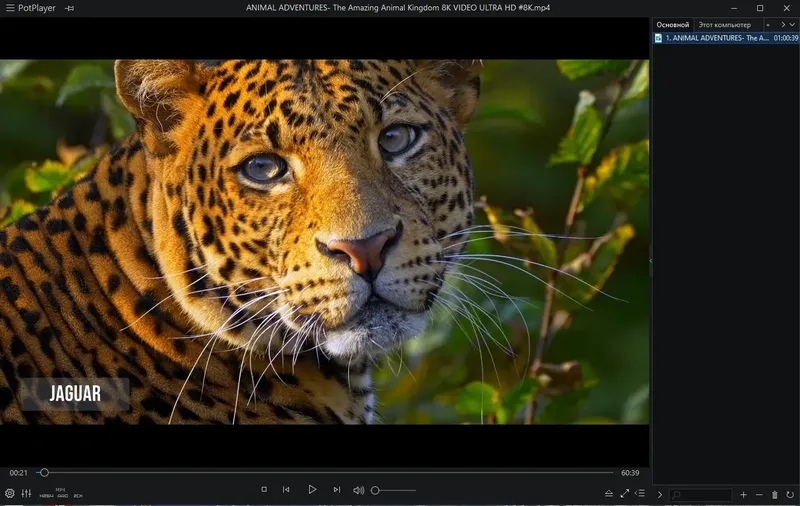The height and width of the screenshot is (506, 800).
Task: Add an item with the plus icon
Action: click(743, 495)
